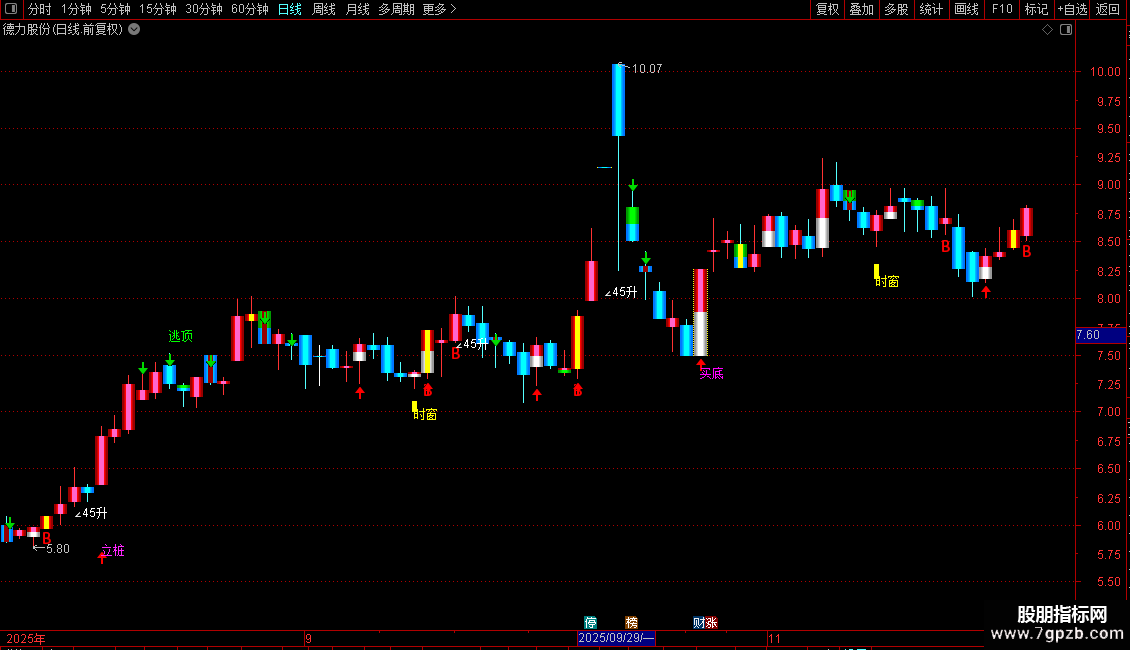The height and width of the screenshot is (650, 1130).
Task: Switch to the 分时 period tab
Action: point(40,9)
